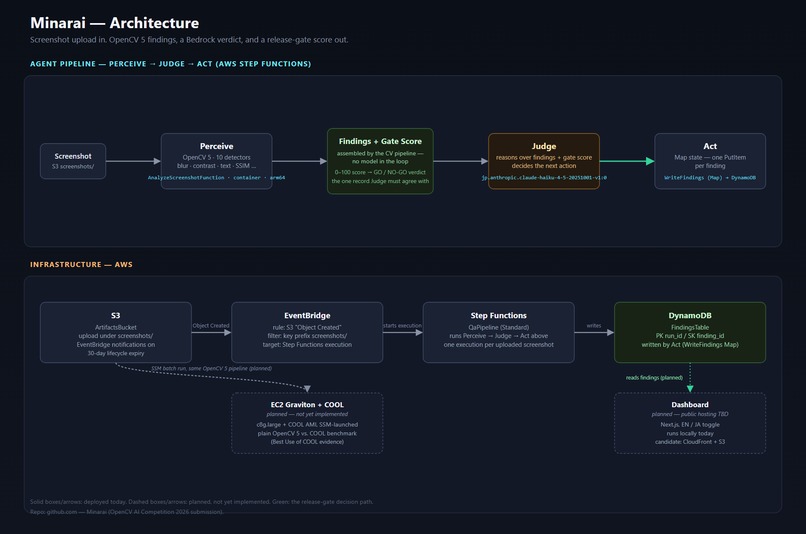806x534 pixels.
Task: Click the rule: S3 "Object Created" line
Action: (x=307, y=327)
